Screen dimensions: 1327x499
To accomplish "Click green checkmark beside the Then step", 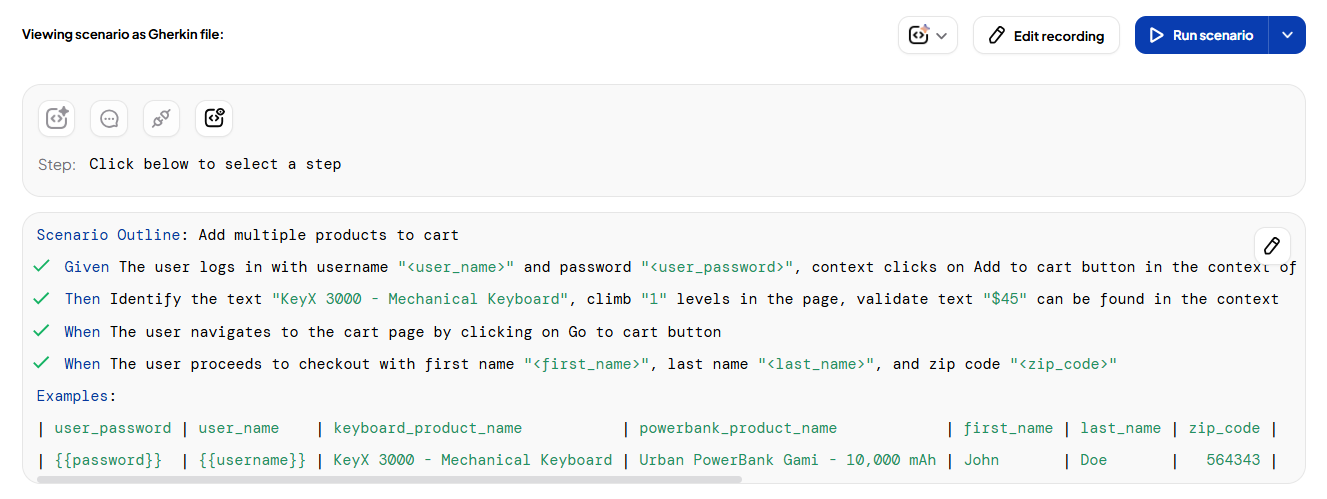I will 42,299.
